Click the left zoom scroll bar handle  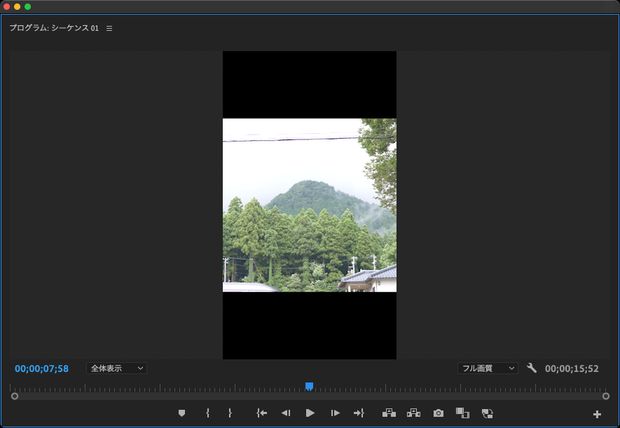pyautogui.click(x=15, y=396)
